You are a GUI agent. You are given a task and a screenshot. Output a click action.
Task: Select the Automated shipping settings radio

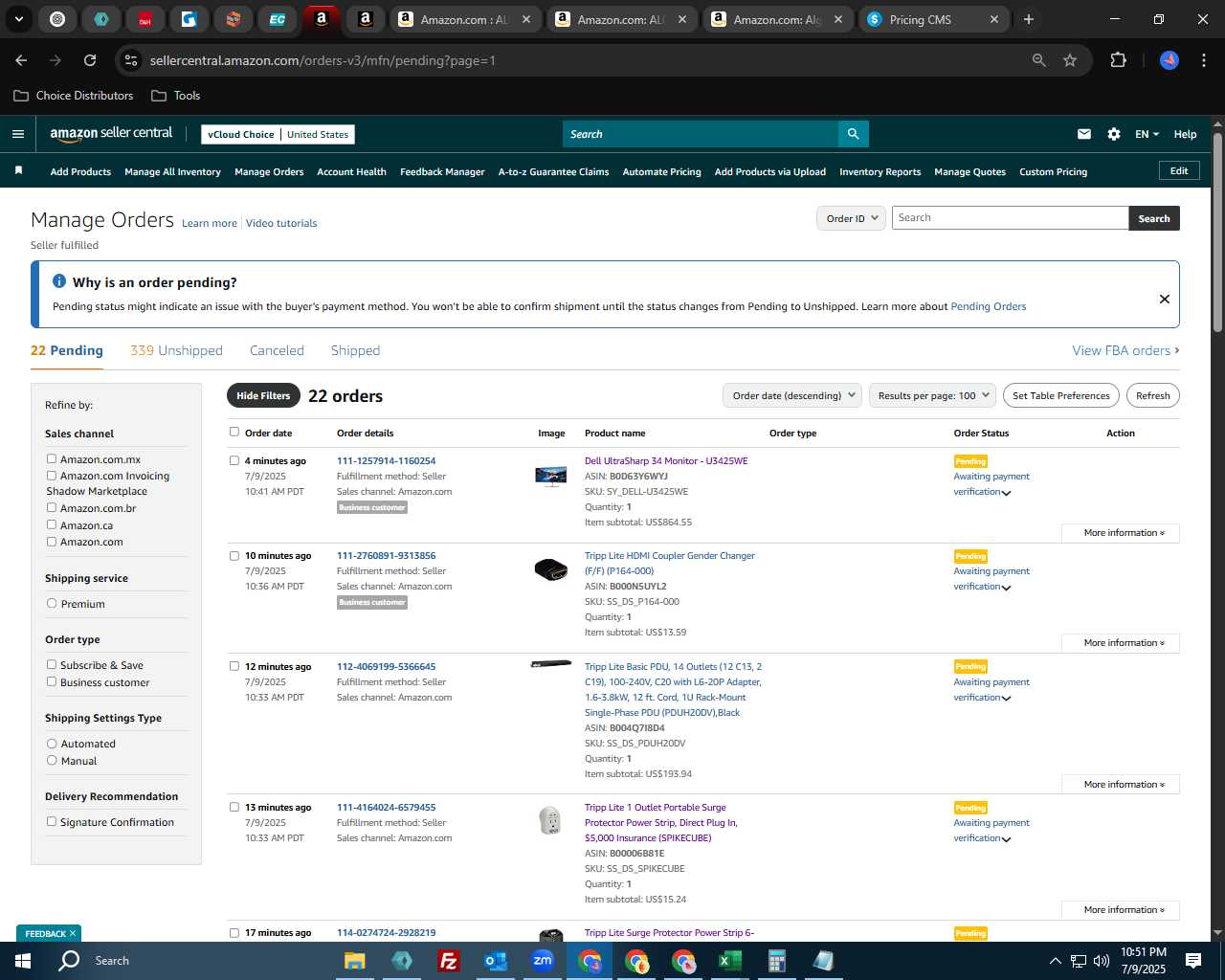tap(52, 744)
